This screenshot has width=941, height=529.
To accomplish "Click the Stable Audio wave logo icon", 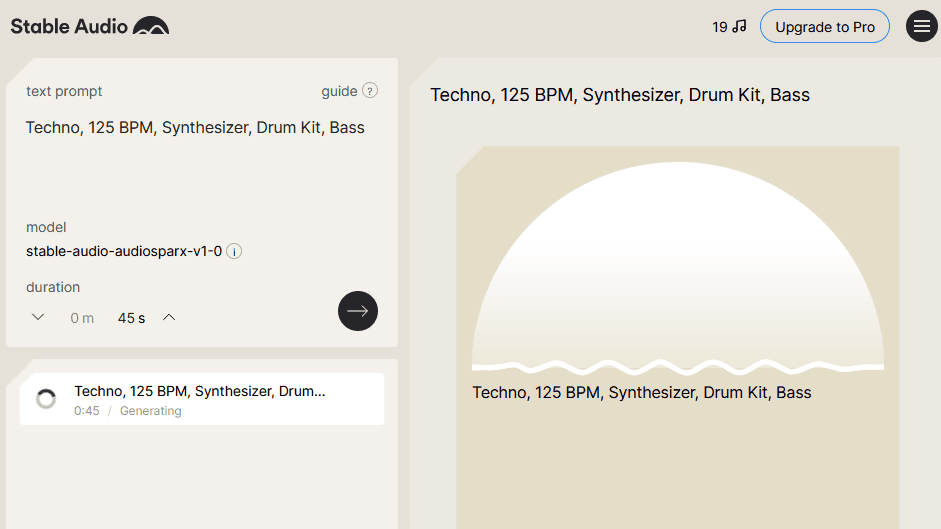I will (x=151, y=26).
